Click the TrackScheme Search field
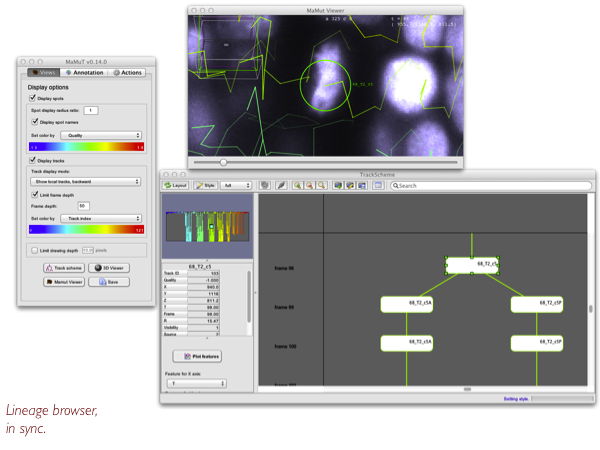 pyautogui.click(x=490, y=185)
